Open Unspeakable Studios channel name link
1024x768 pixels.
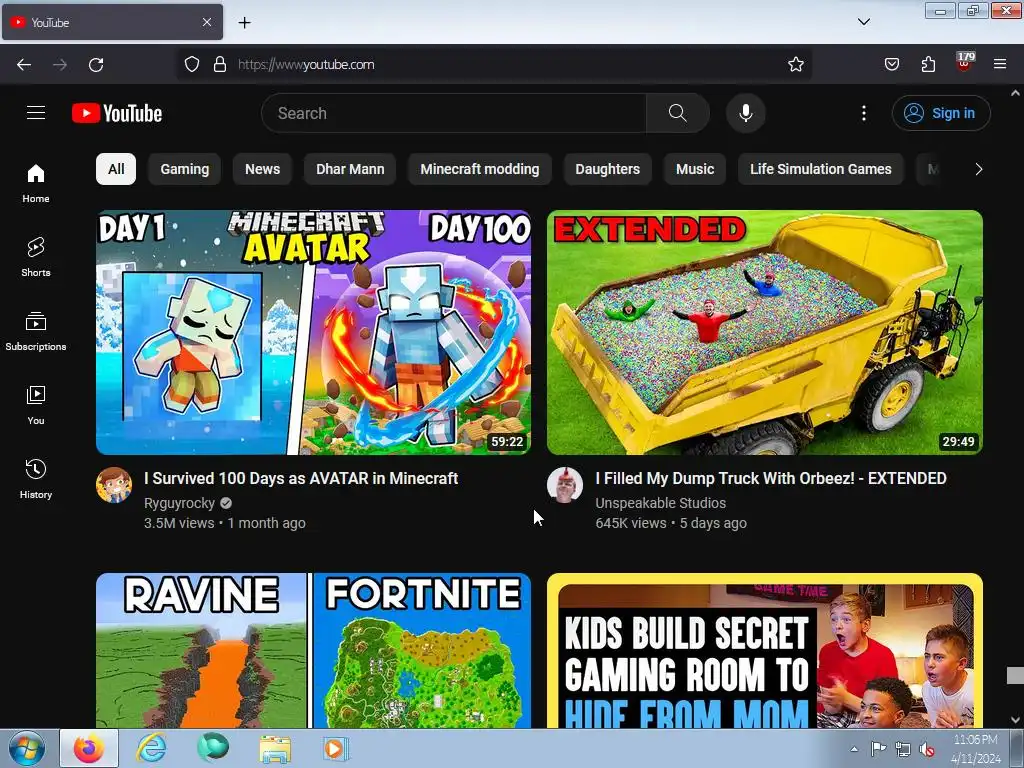tap(660, 503)
